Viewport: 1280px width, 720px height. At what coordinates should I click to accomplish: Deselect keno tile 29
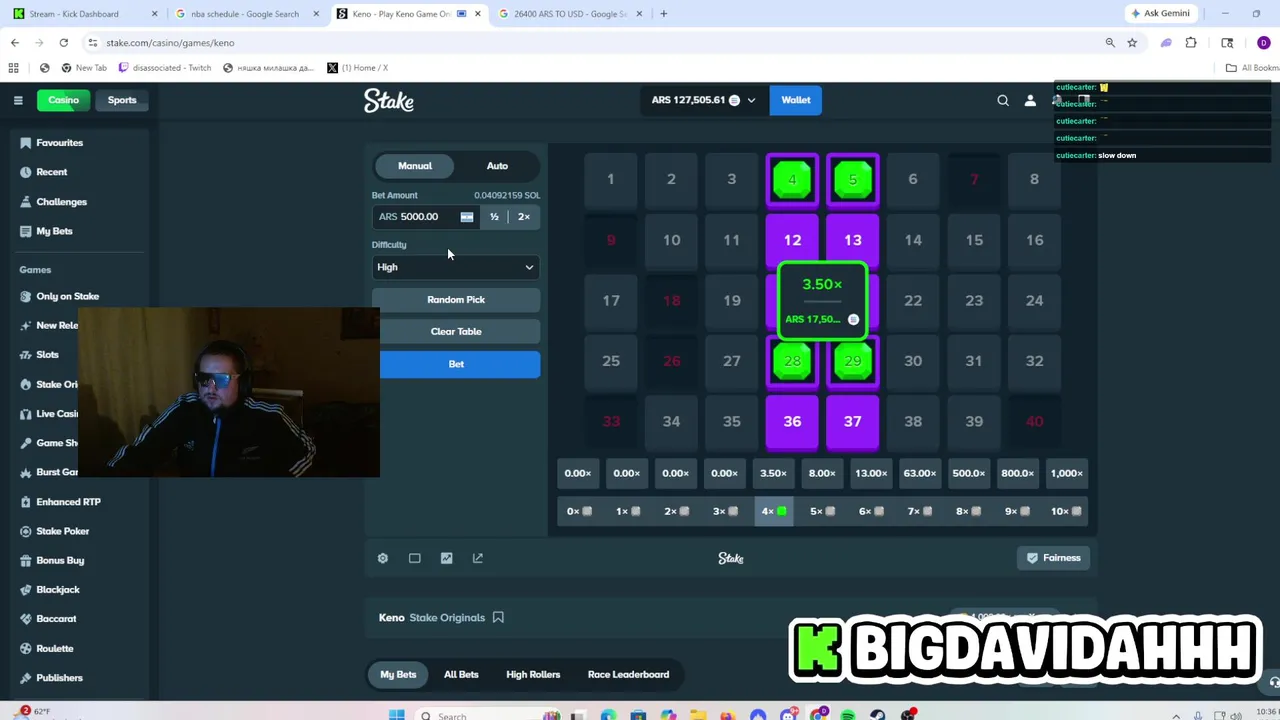click(x=853, y=361)
